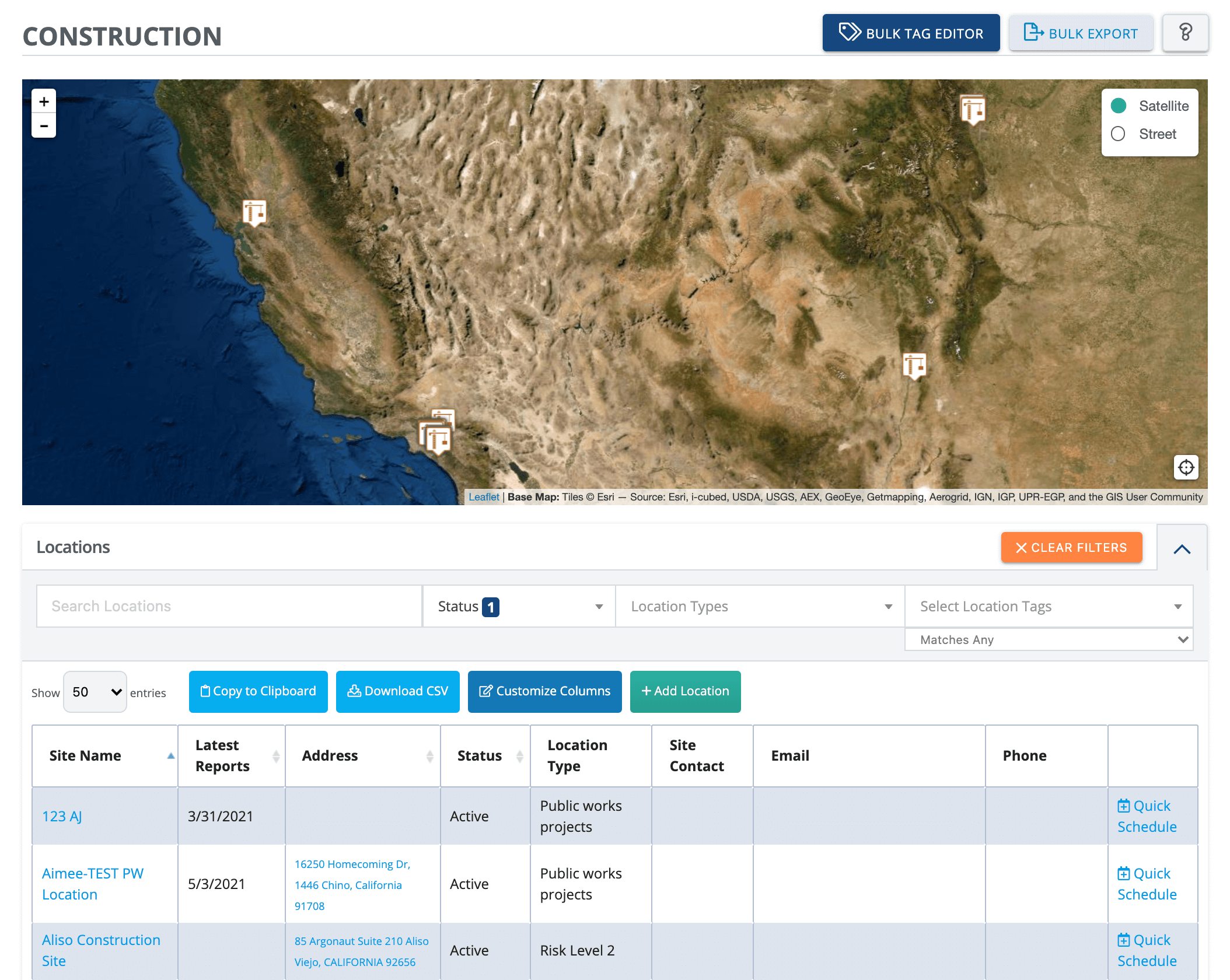
Task: Sort table by Address column
Action: (x=363, y=755)
